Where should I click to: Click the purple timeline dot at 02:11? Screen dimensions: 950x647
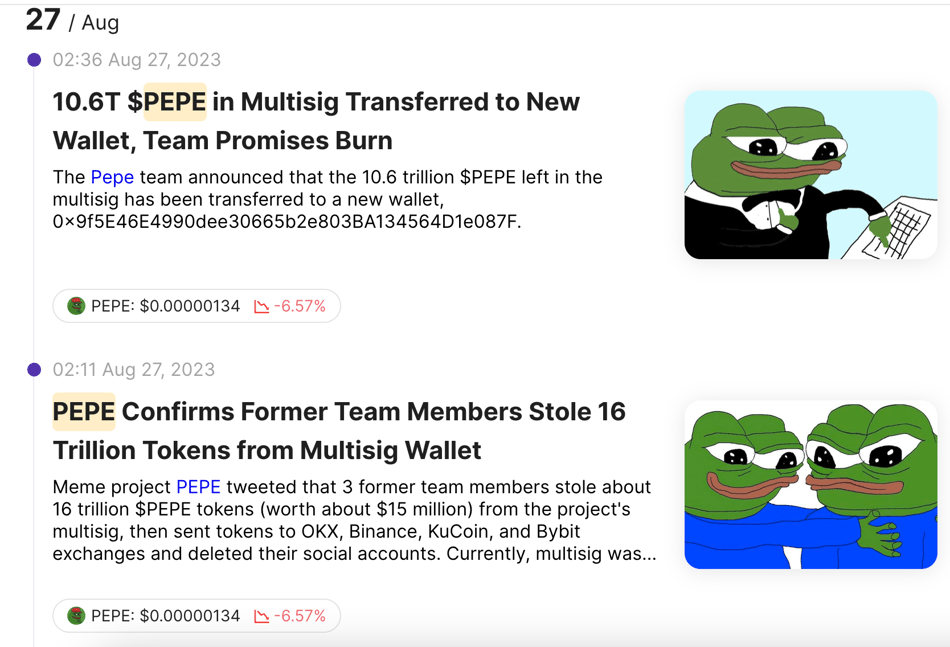34,370
